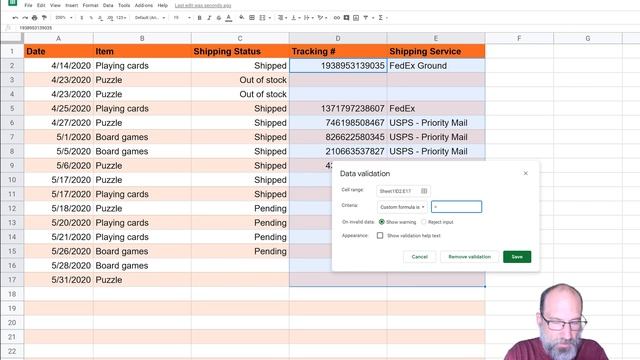Open the zoom level dropdown
The width and height of the screenshot is (640, 360).
pos(64,18)
